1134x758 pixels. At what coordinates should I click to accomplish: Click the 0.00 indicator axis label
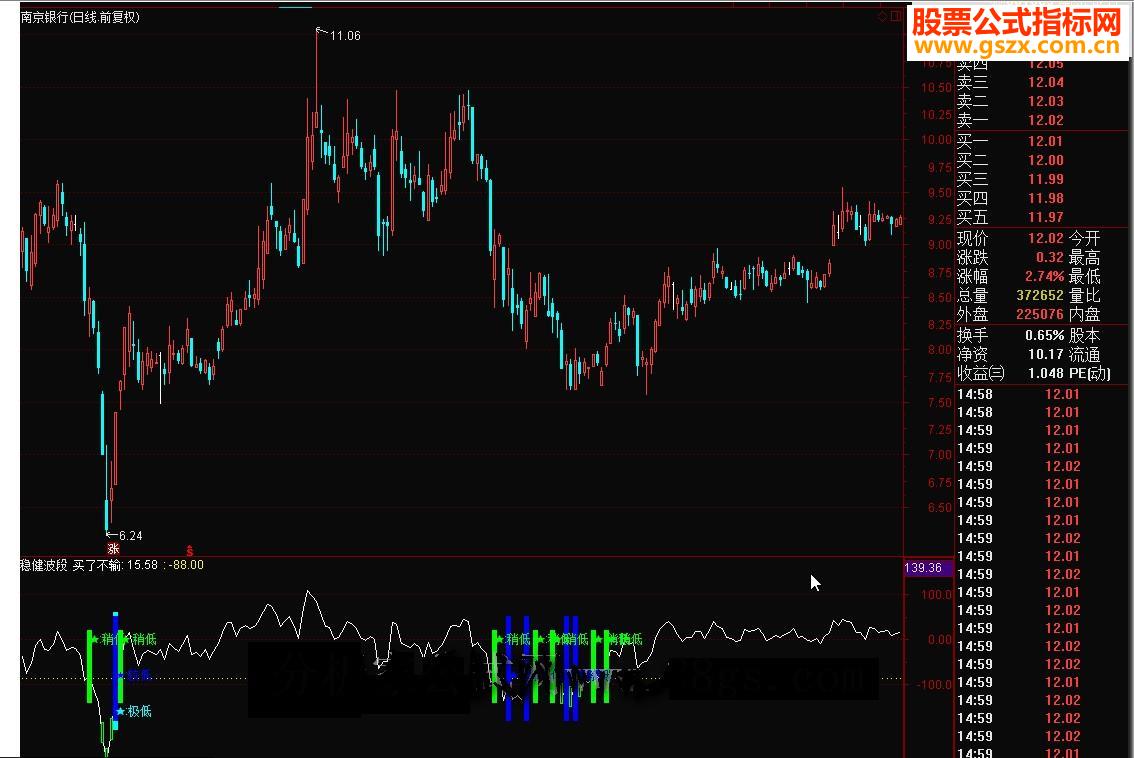pos(939,639)
